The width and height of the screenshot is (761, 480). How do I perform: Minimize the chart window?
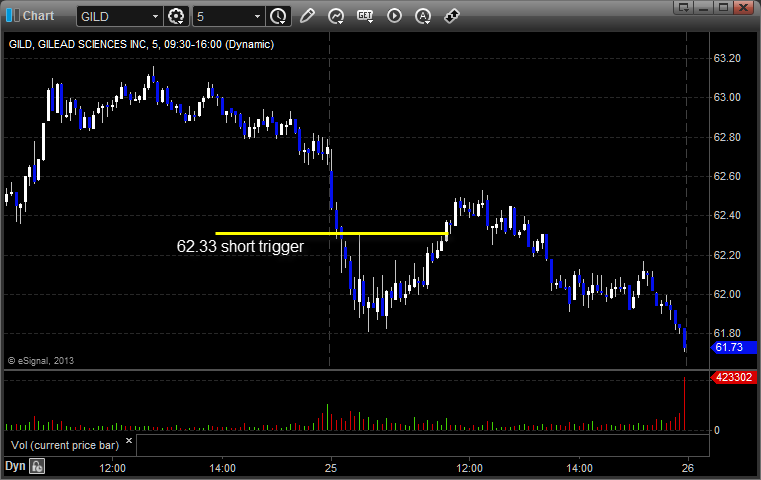(704, 7)
